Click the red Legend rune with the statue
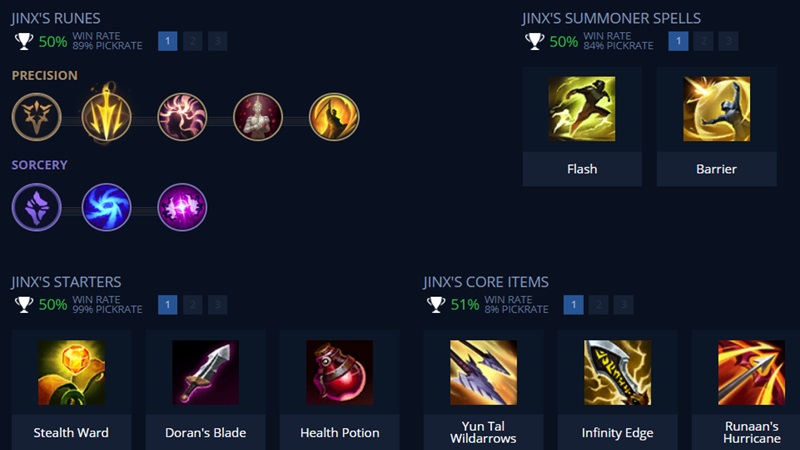 (258, 117)
